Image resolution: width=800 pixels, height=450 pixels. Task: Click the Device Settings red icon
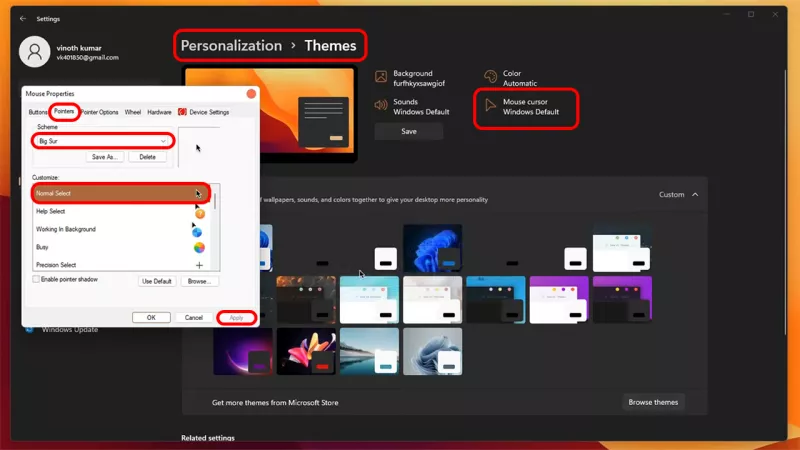[x=182, y=112]
